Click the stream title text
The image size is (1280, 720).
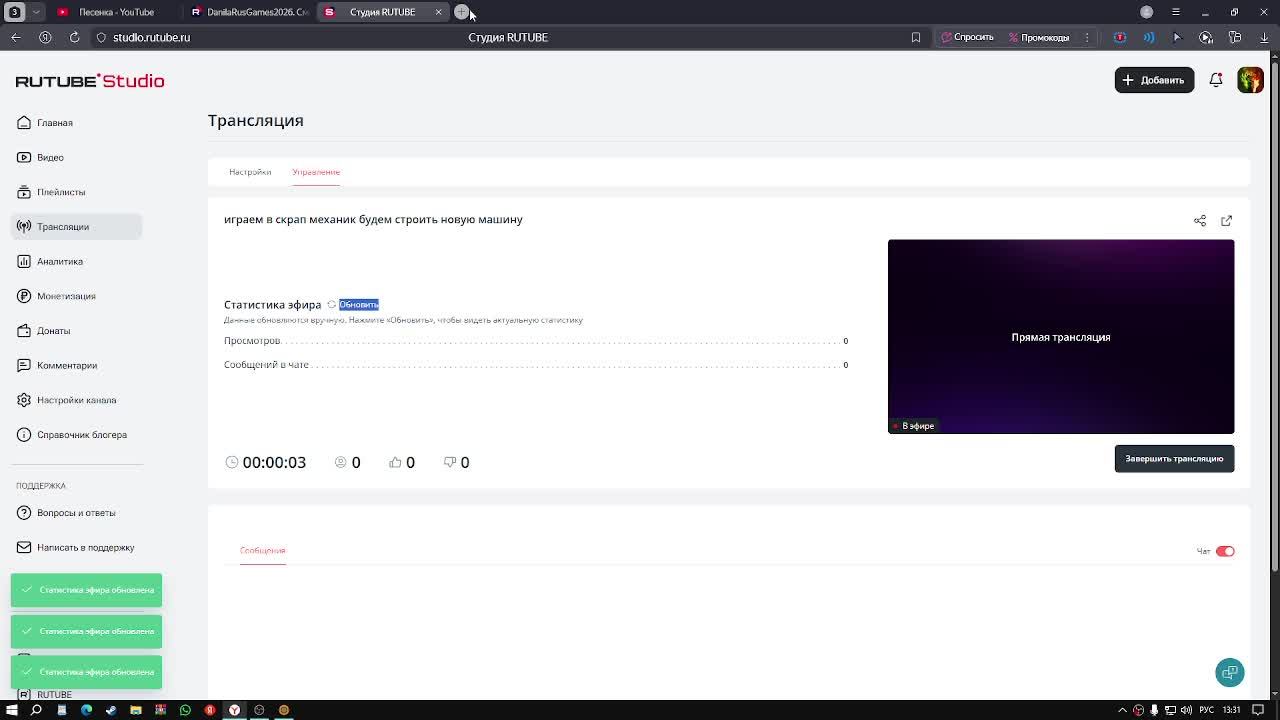(x=373, y=220)
